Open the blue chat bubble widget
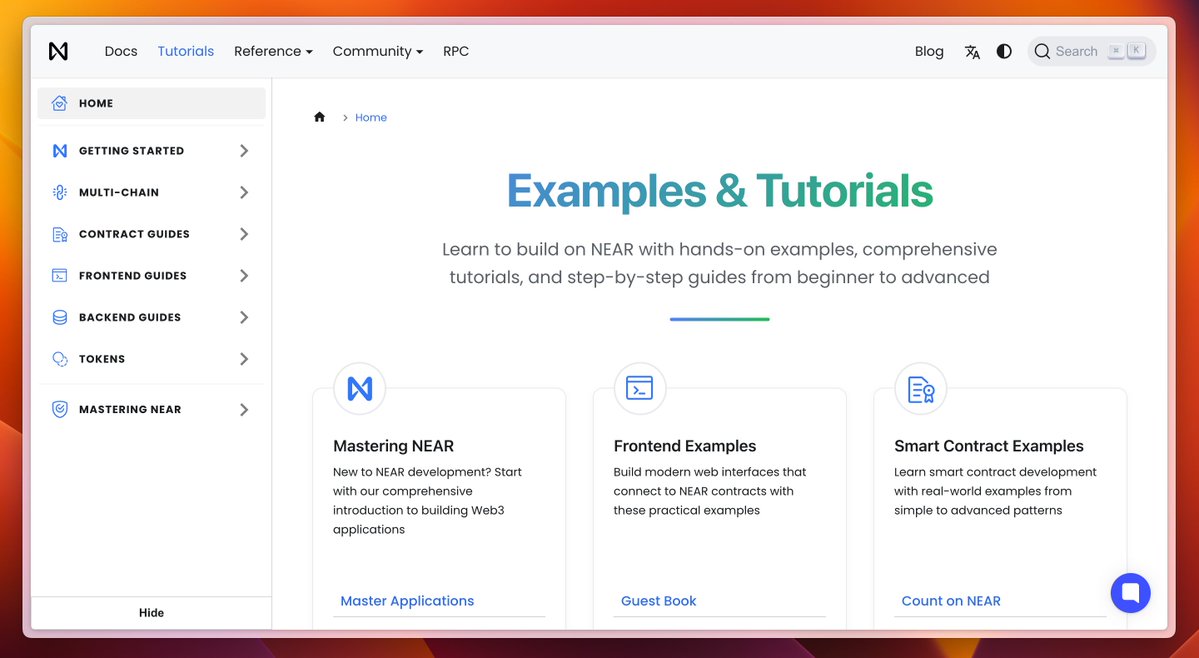Image resolution: width=1199 pixels, height=658 pixels. pyautogui.click(x=1130, y=593)
